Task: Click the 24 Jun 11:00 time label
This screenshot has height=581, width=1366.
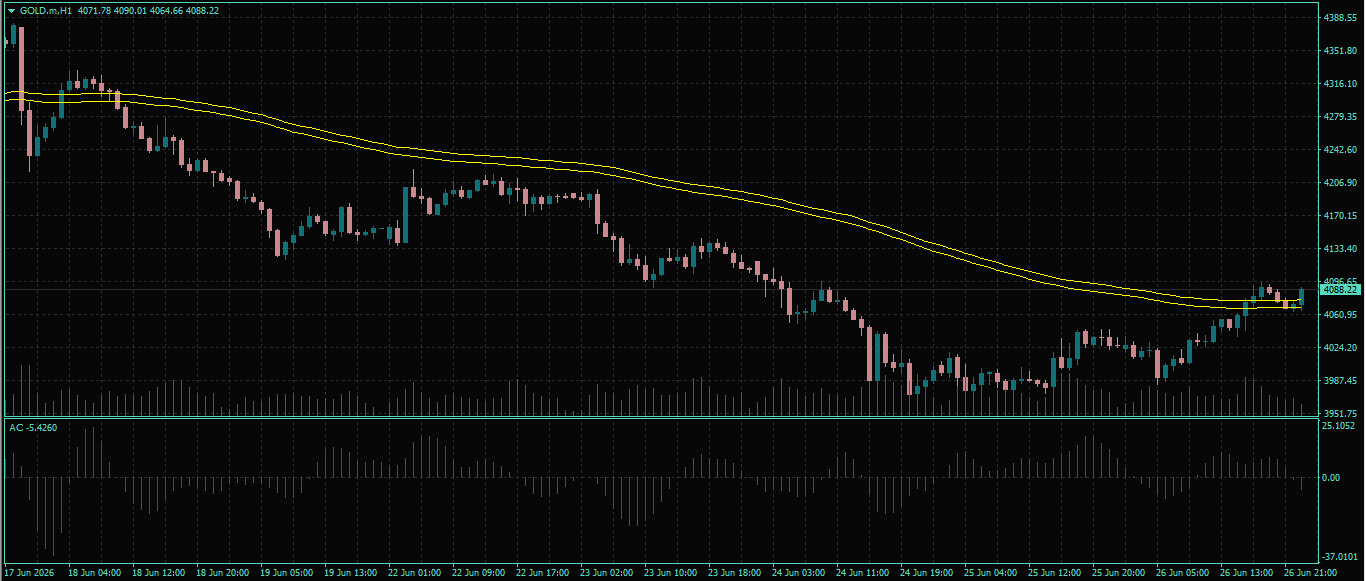Action: [x=862, y=573]
